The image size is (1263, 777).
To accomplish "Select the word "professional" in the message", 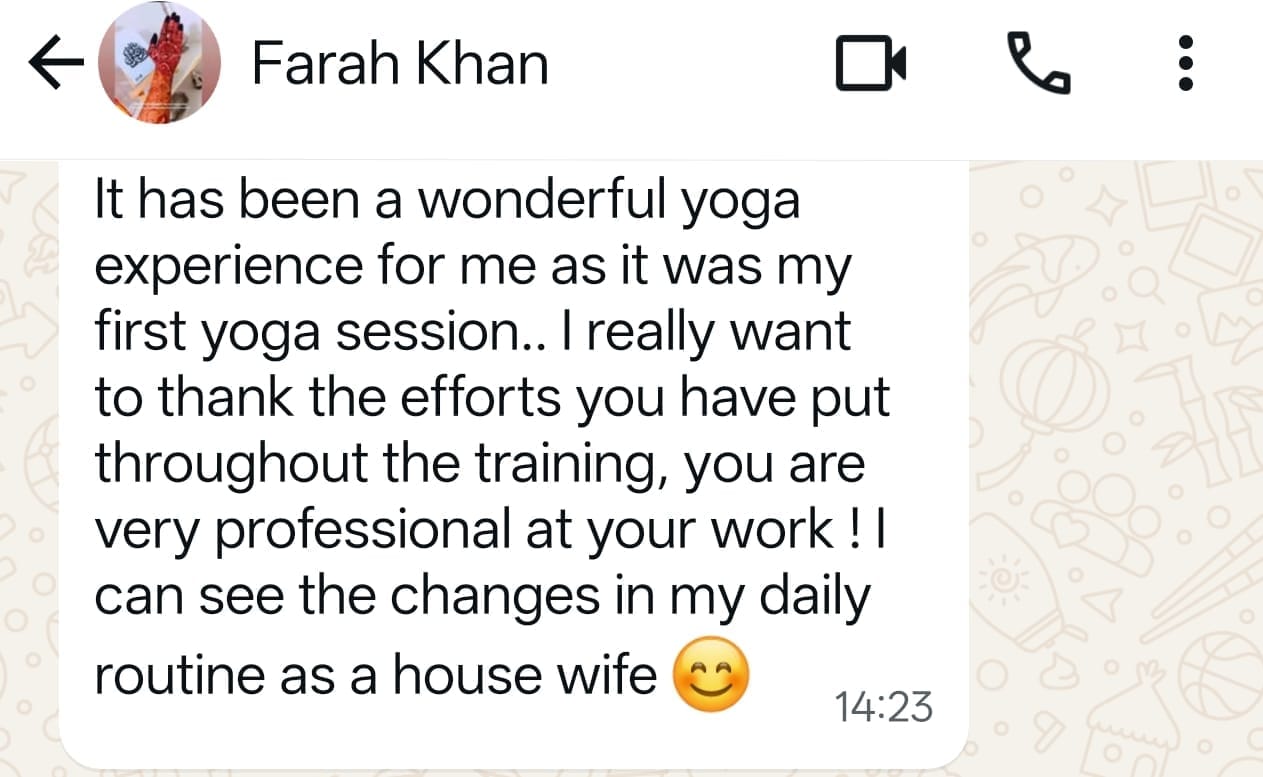I will coord(364,530).
